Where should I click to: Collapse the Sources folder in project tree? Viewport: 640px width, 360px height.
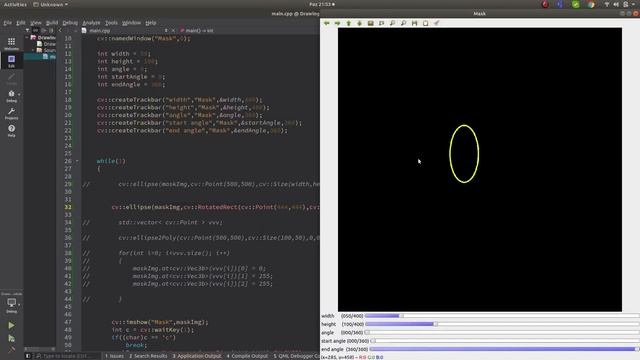pyautogui.click(x=33, y=50)
